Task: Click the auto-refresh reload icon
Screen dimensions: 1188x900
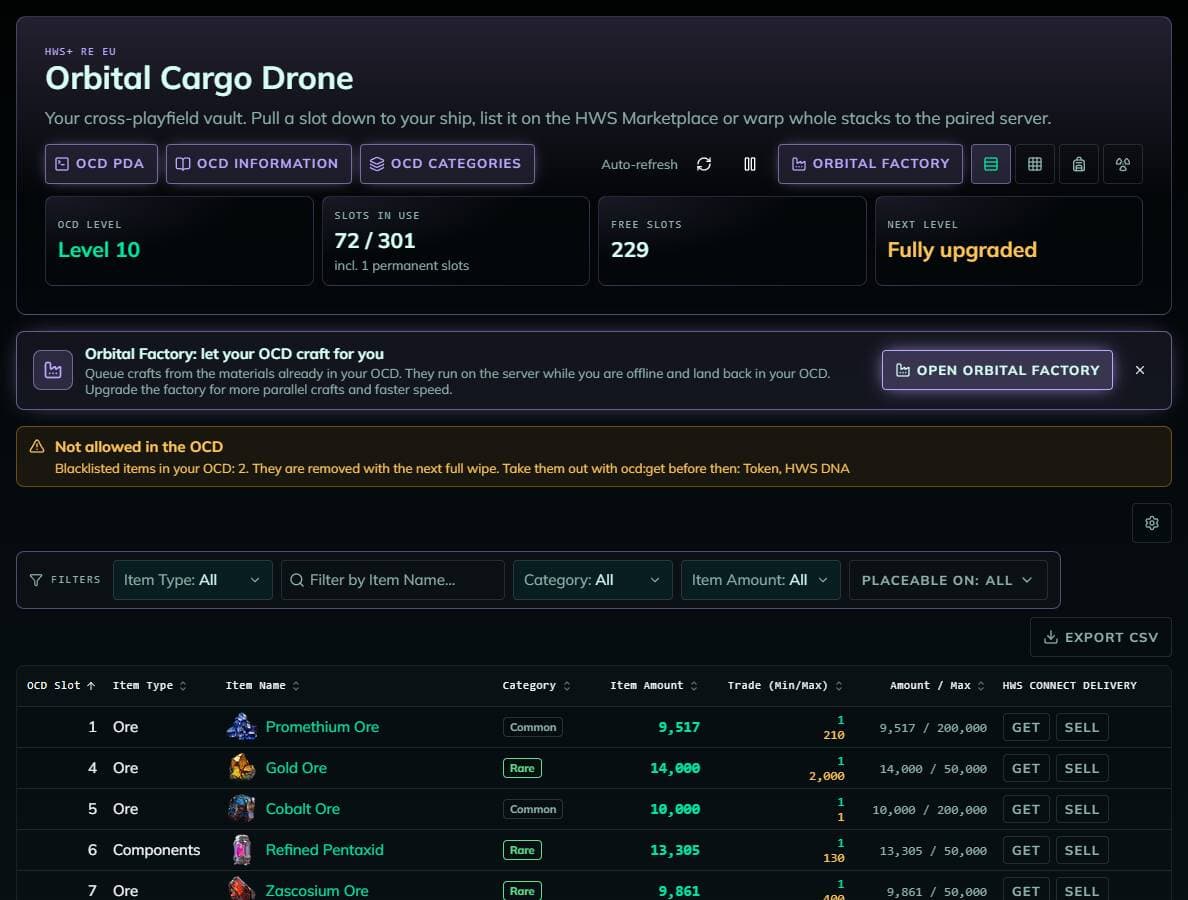Action: pos(704,164)
